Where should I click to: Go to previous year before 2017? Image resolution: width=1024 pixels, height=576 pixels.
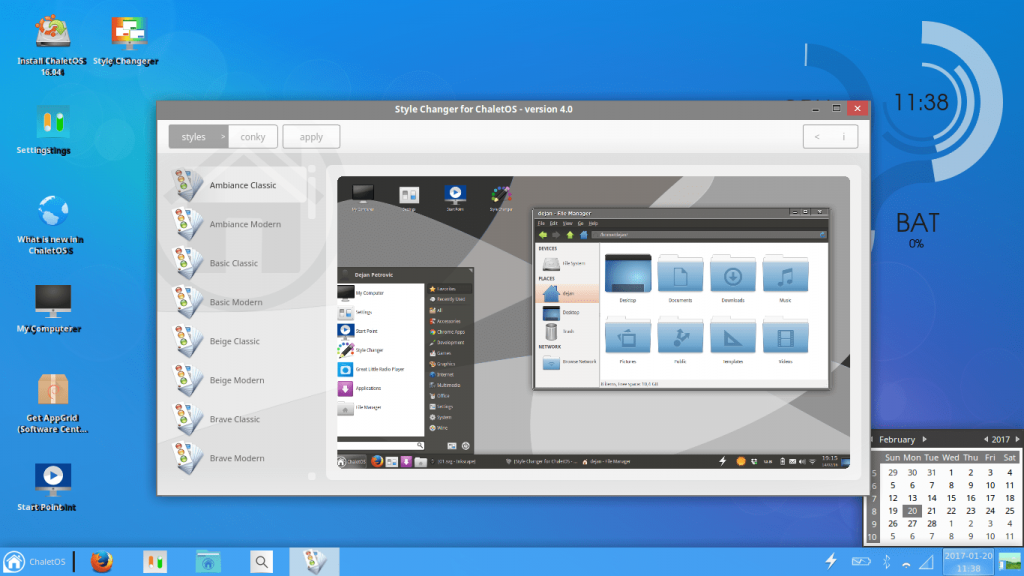(x=985, y=439)
